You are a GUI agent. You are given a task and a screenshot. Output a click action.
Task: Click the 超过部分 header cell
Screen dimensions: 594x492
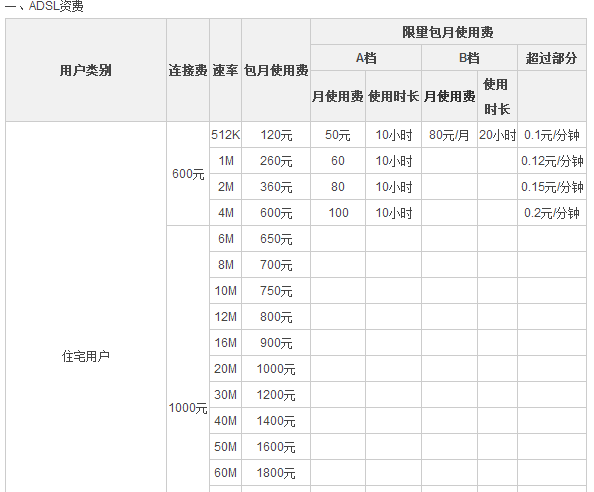[552, 58]
